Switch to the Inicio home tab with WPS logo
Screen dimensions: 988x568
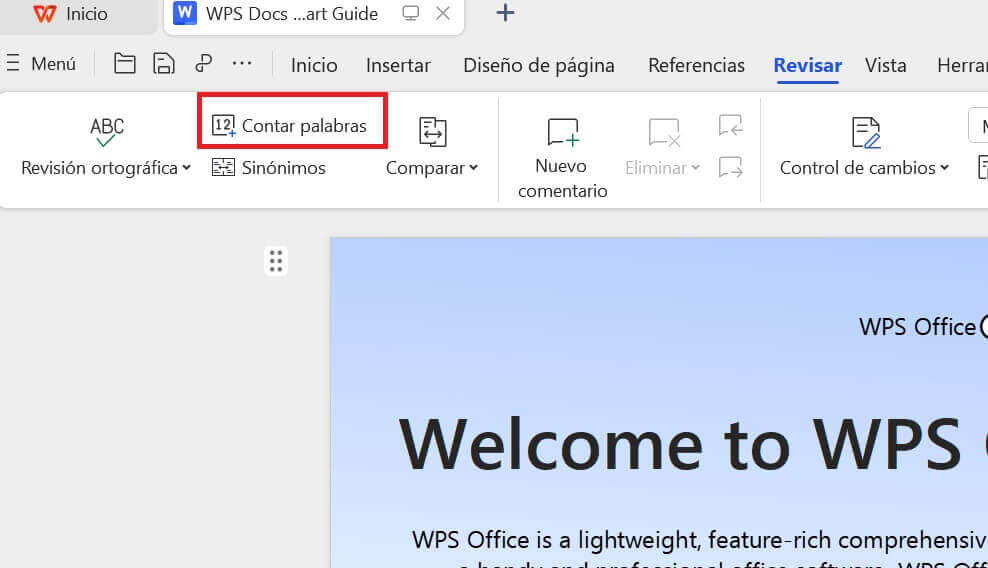point(71,14)
